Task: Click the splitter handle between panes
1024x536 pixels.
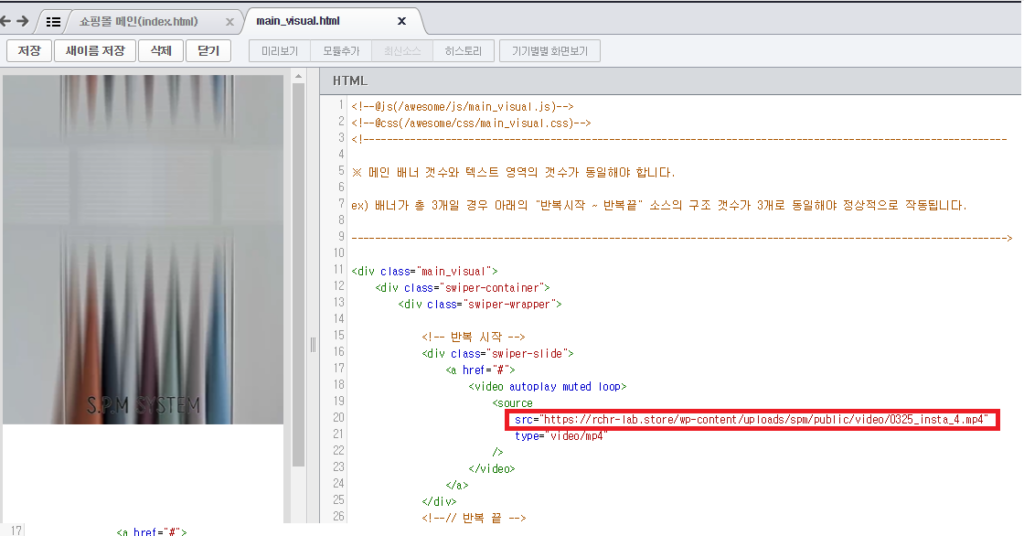Action: tap(313, 345)
